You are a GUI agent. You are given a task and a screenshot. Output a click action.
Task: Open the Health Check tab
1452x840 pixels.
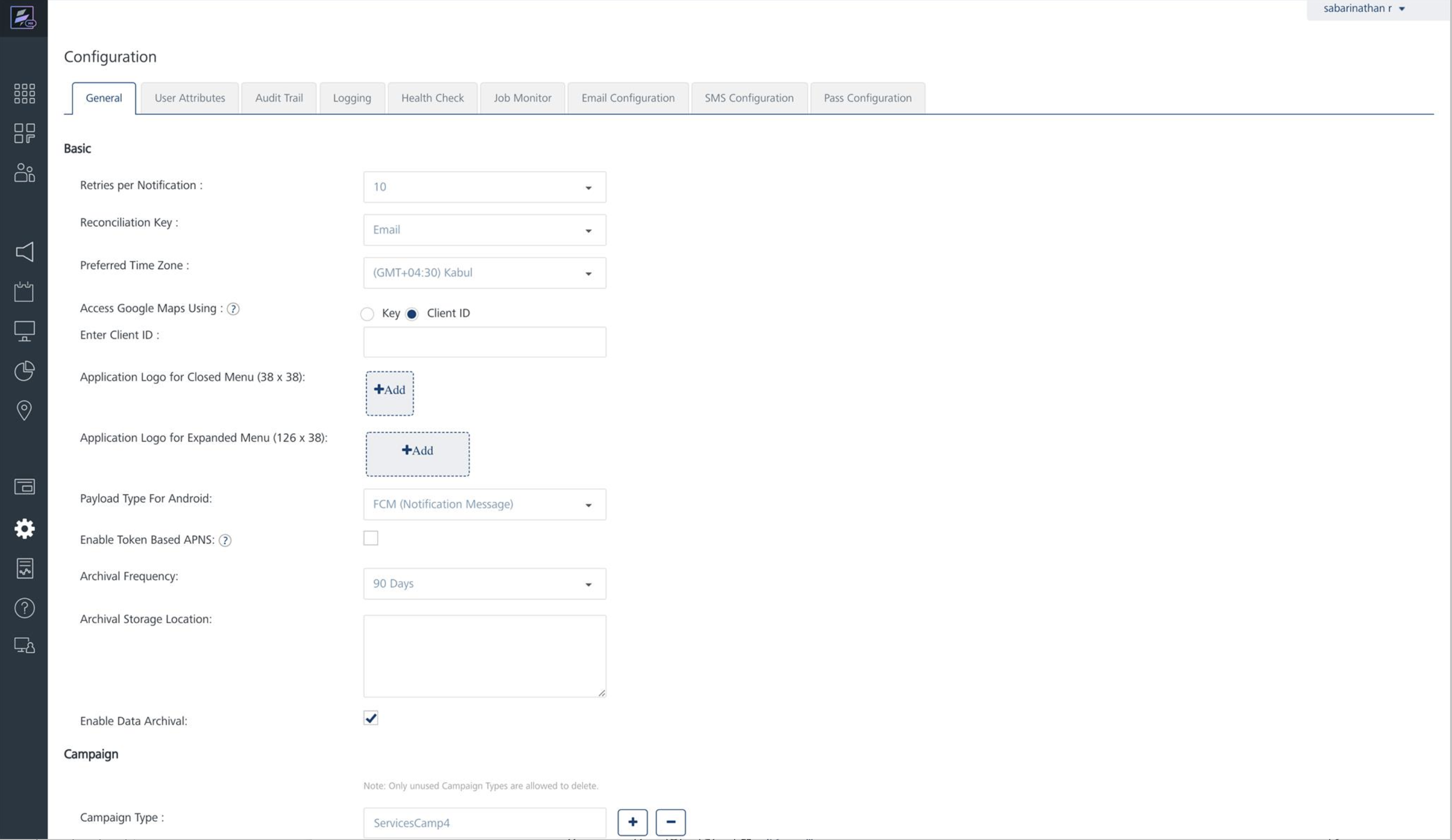click(432, 98)
